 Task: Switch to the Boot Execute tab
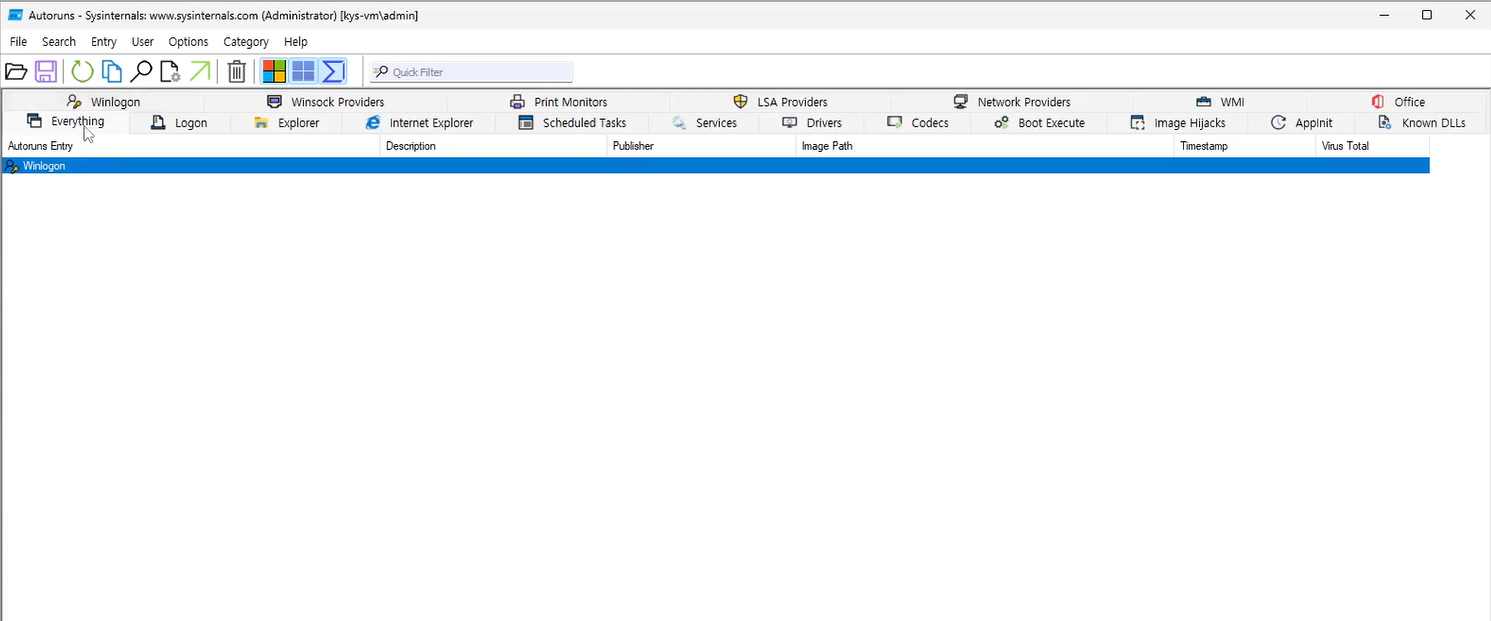pos(1039,123)
